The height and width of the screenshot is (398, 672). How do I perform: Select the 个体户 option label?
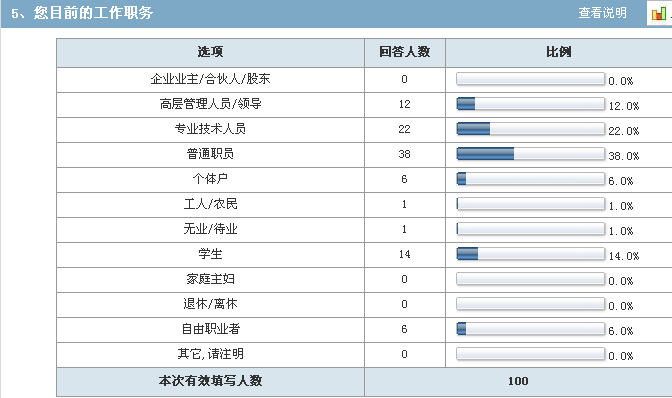[210, 179]
